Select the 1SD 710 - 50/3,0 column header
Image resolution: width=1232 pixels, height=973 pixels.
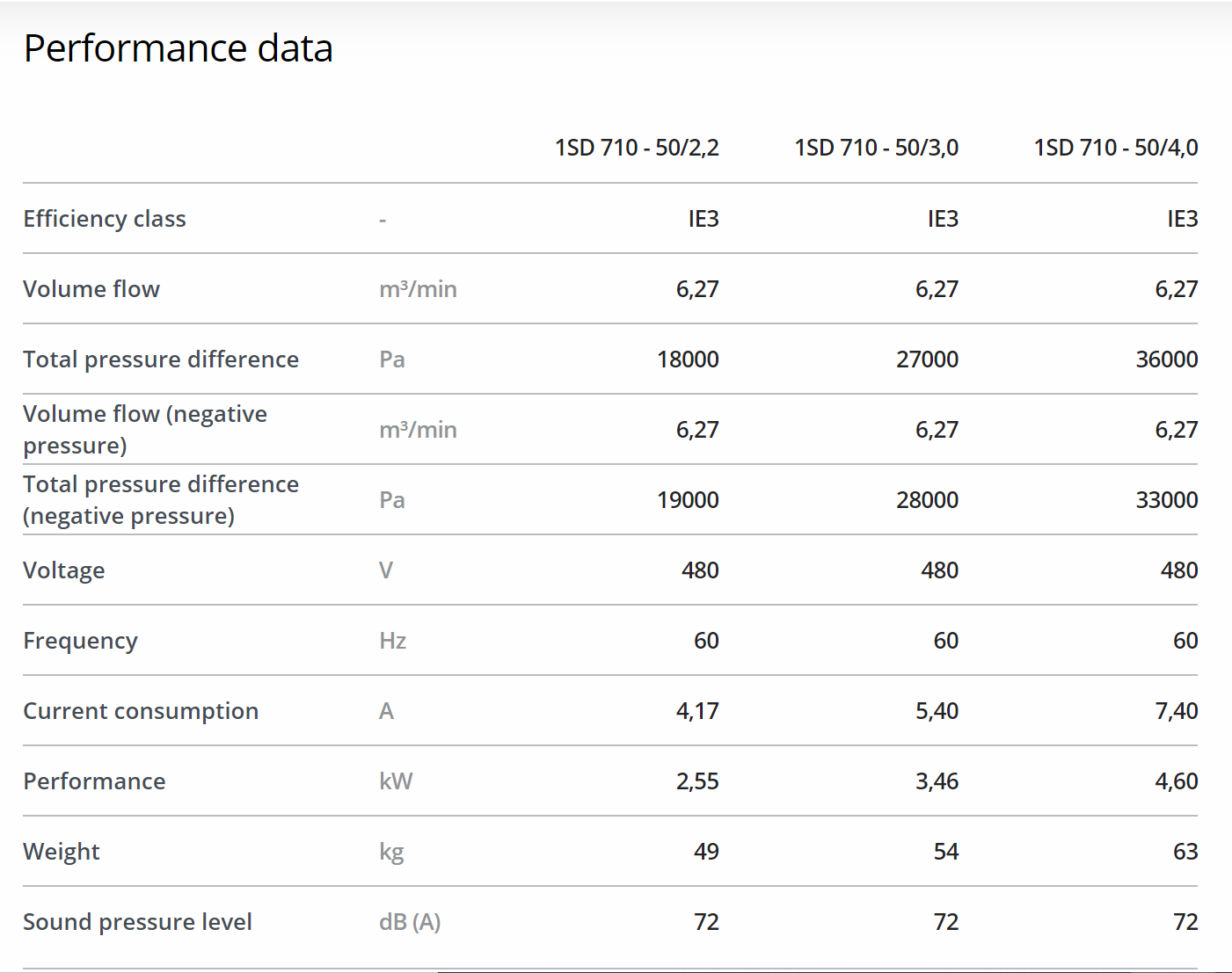876,148
